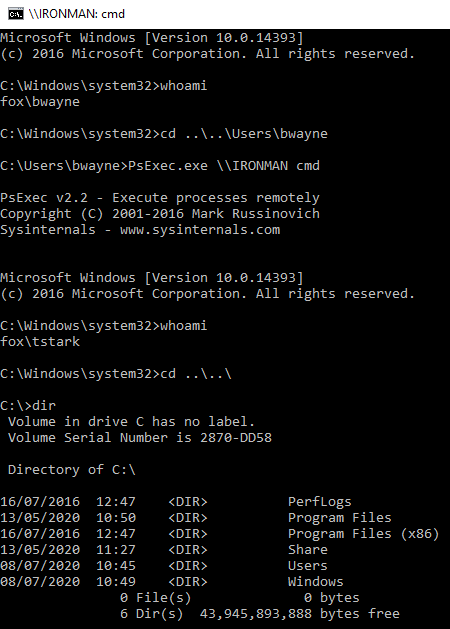Click the cmd icon in the title bar
The width and height of the screenshot is (450, 629).
(x=16, y=14)
